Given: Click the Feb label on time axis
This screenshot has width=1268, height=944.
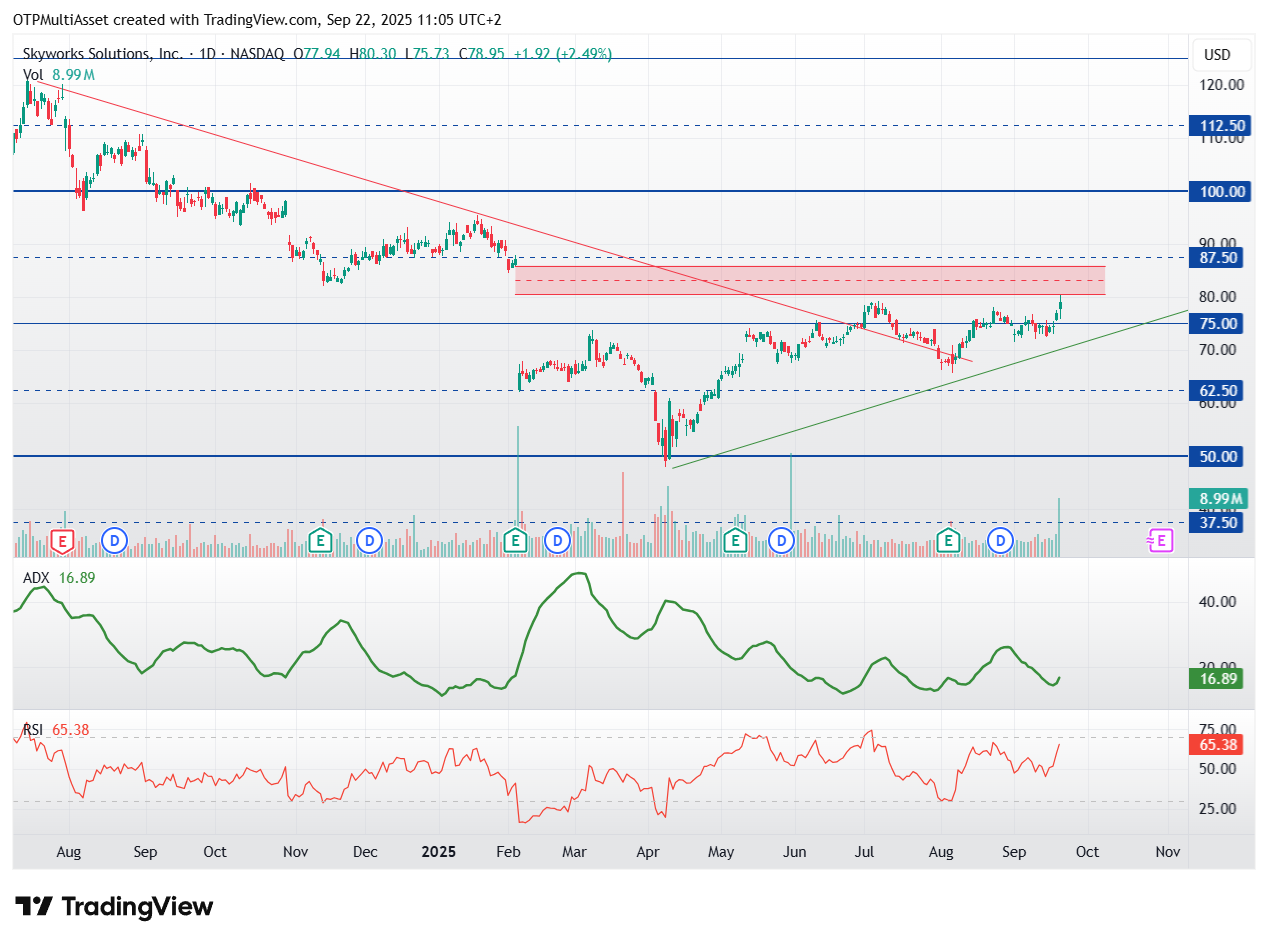Looking at the screenshot, I should point(508,852).
